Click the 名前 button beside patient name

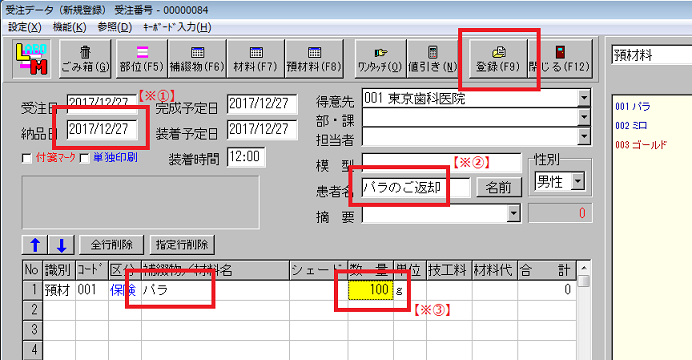[499, 188]
